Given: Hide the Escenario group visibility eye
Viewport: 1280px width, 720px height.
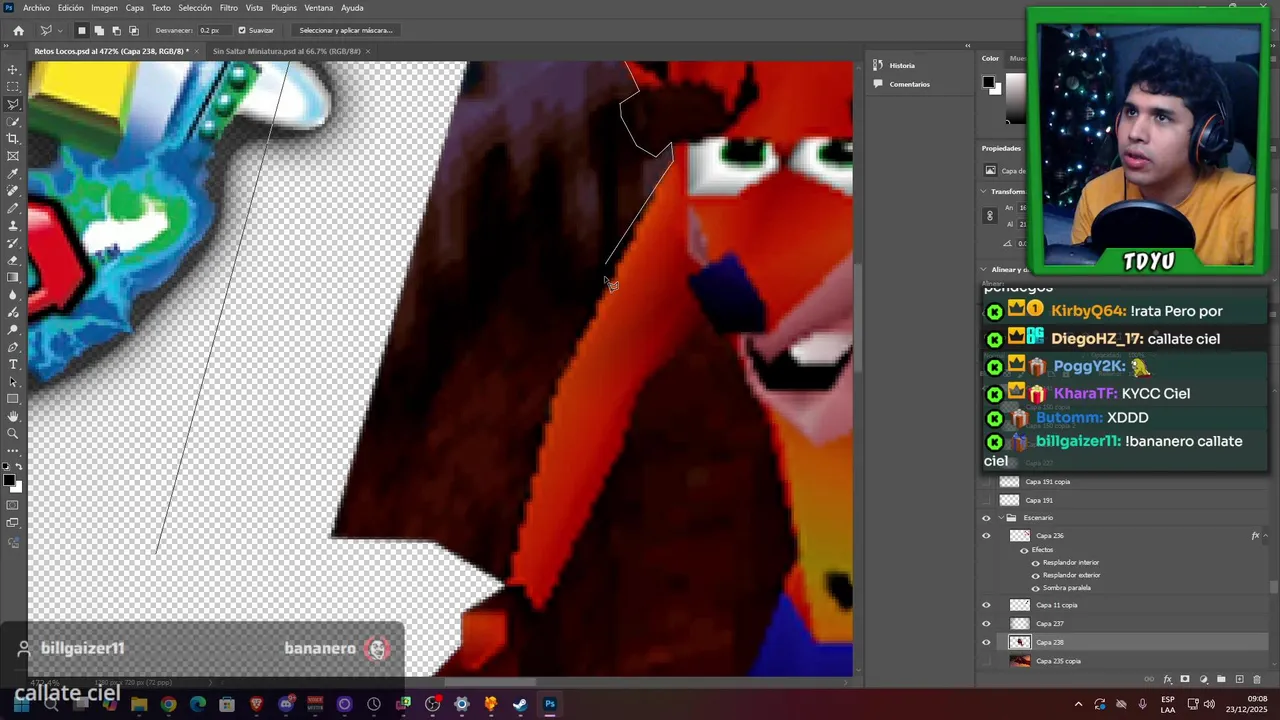Looking at the screenshot, I should [986, 518].
